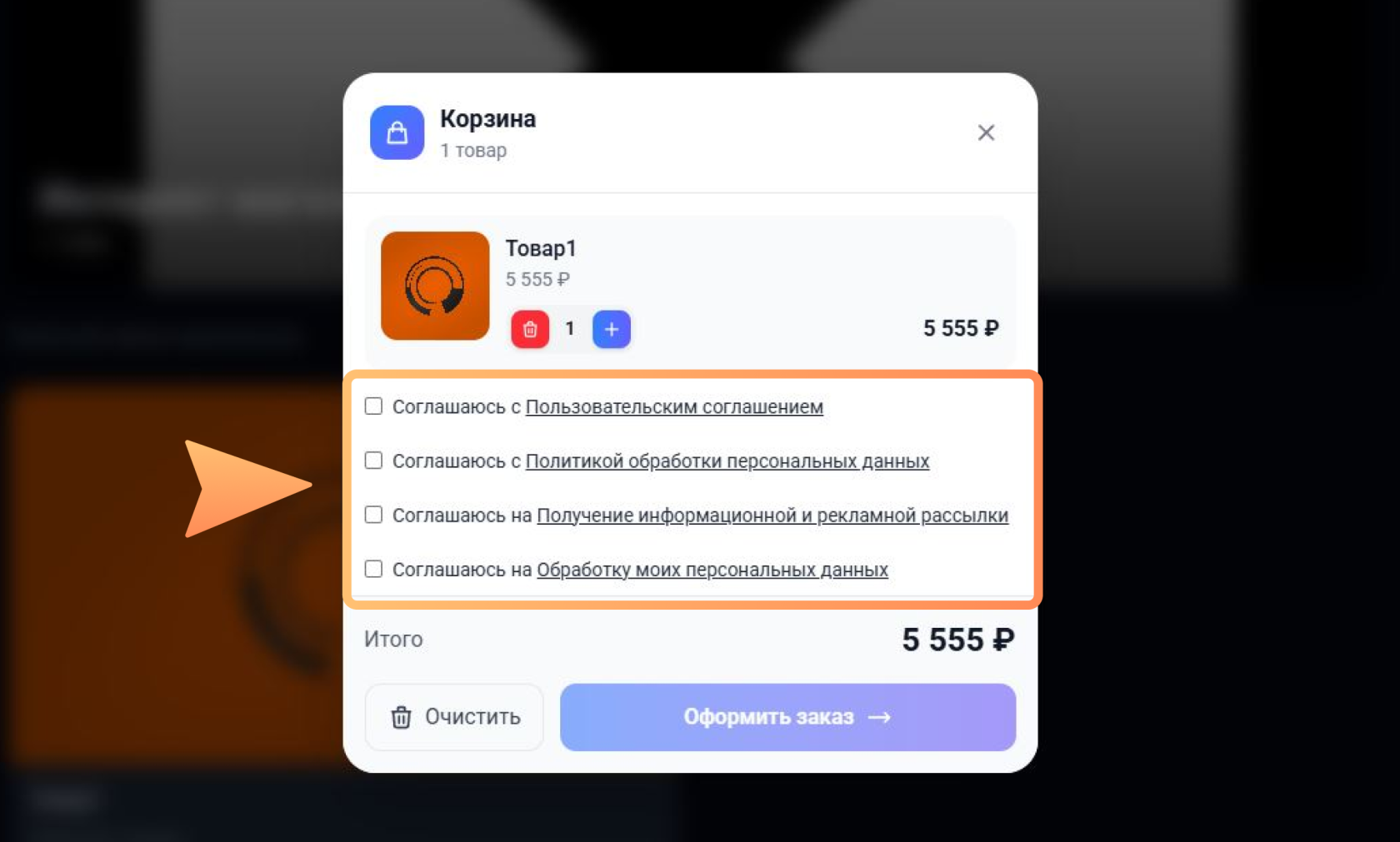This screenshot has width=1400, height=842.
Task: Click the quantity number 1 field
Action: pyautogui.click(x=570, y=329)
